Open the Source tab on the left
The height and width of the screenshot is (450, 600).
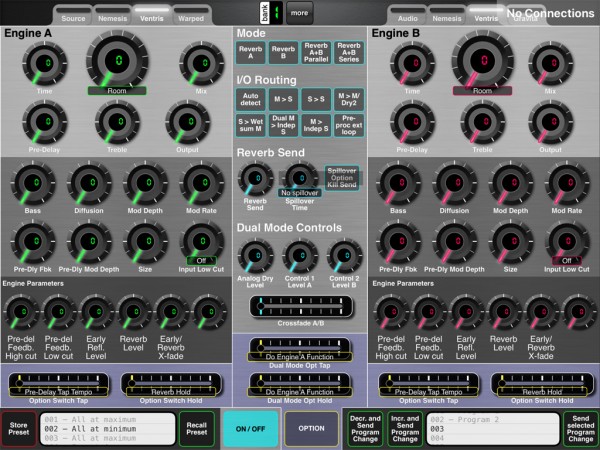pos(73,16)
